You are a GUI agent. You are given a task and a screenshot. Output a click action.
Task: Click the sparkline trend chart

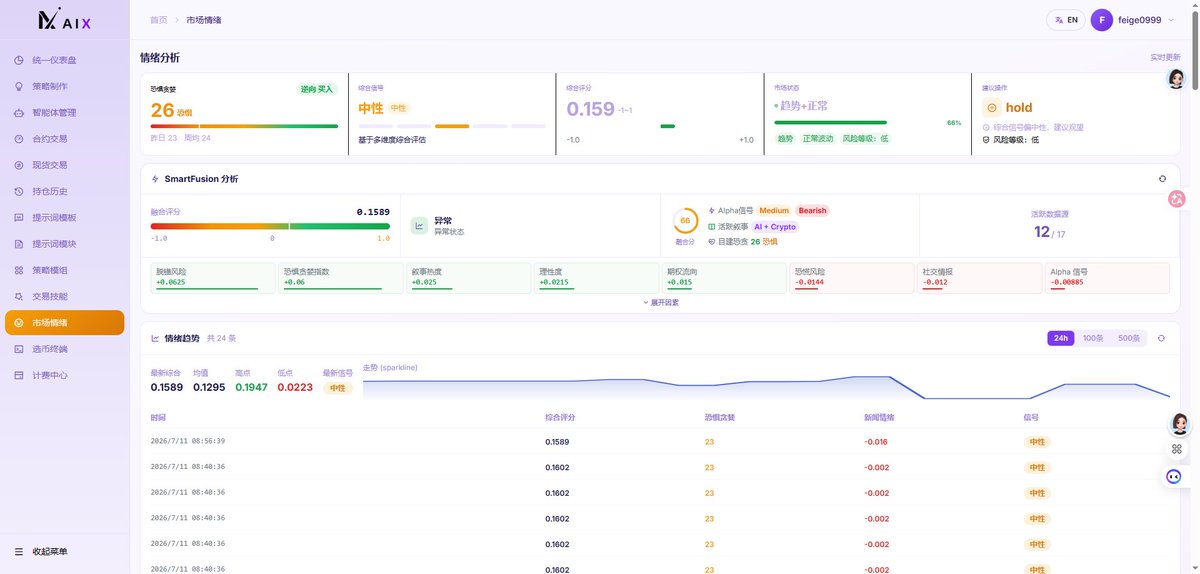(x=766, y=387)
